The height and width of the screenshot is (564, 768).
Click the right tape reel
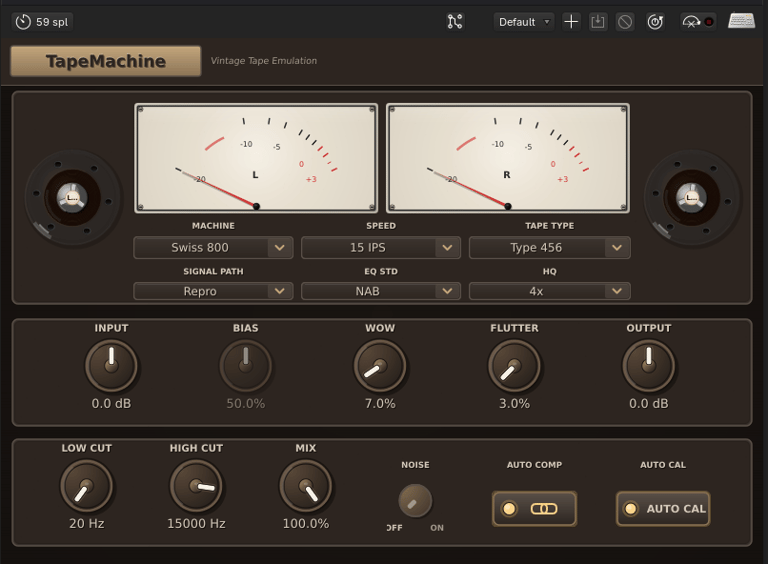coord(692,198)
